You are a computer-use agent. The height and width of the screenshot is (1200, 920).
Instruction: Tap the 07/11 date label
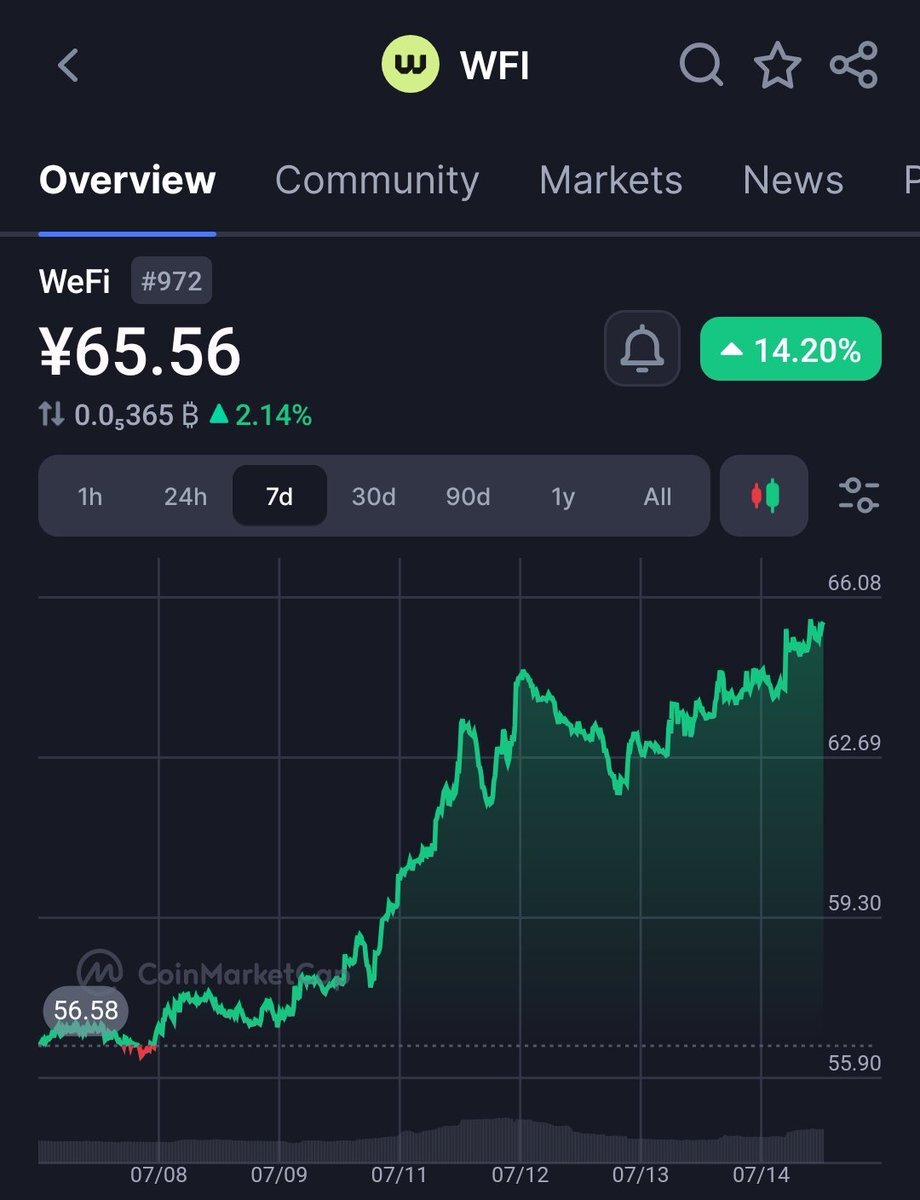(399, 1175)
